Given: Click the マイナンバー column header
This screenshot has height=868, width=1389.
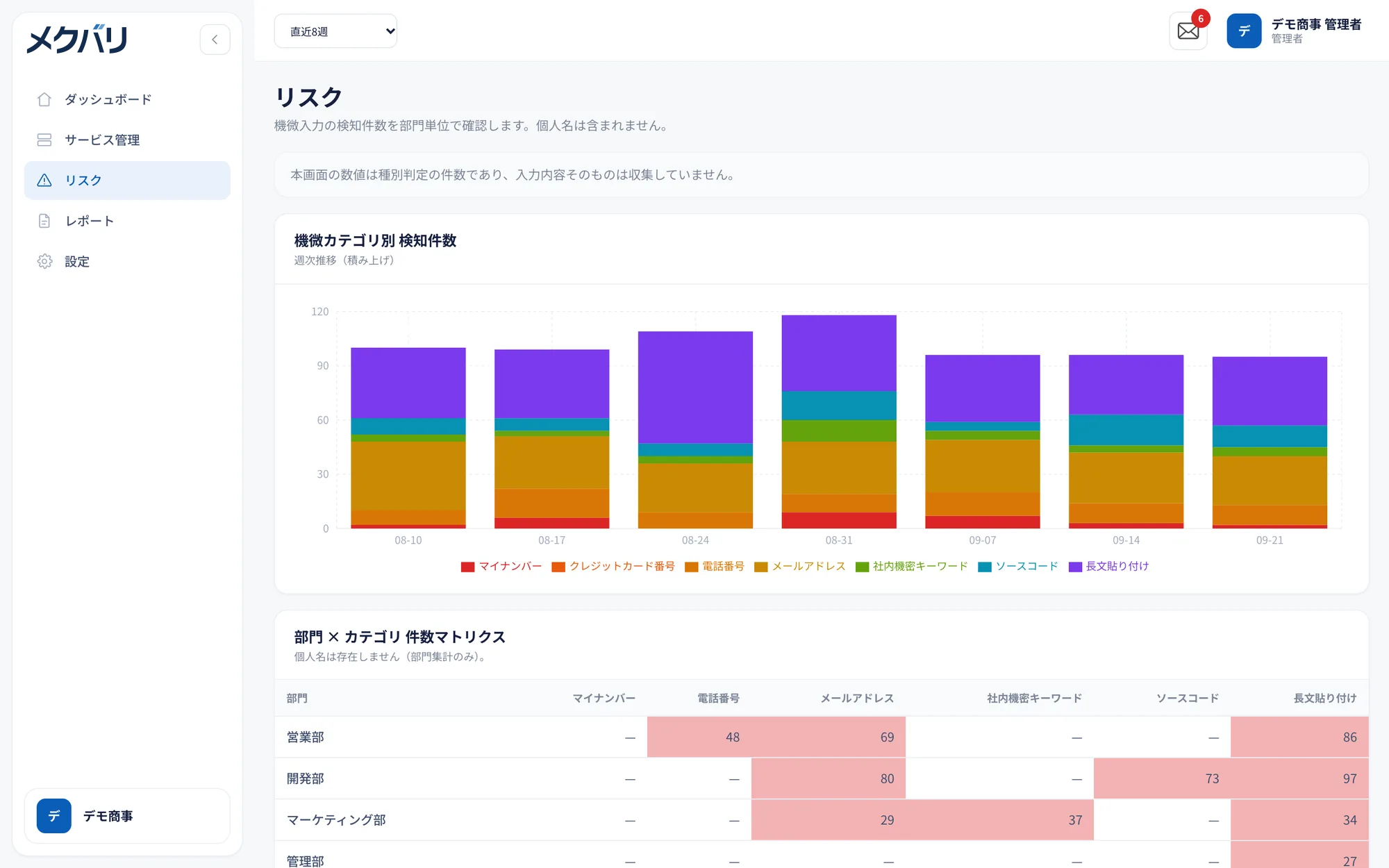Looking at the screenshot, I should tap(604, 699).
